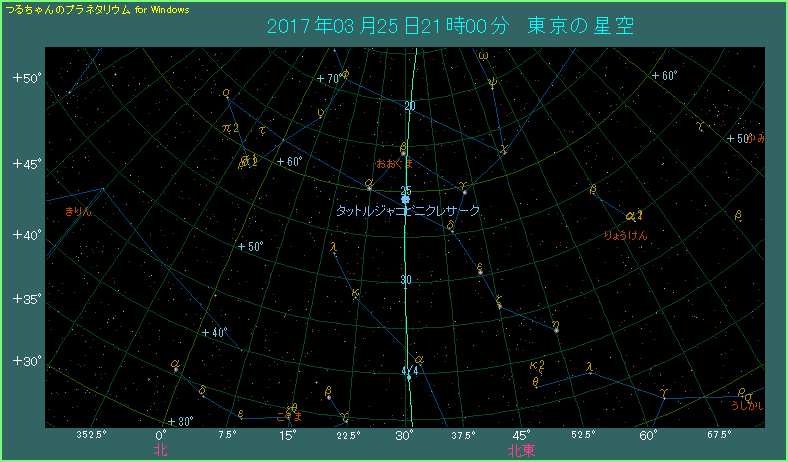
Task: Click the うしかい constellation label
Action: 747,405
